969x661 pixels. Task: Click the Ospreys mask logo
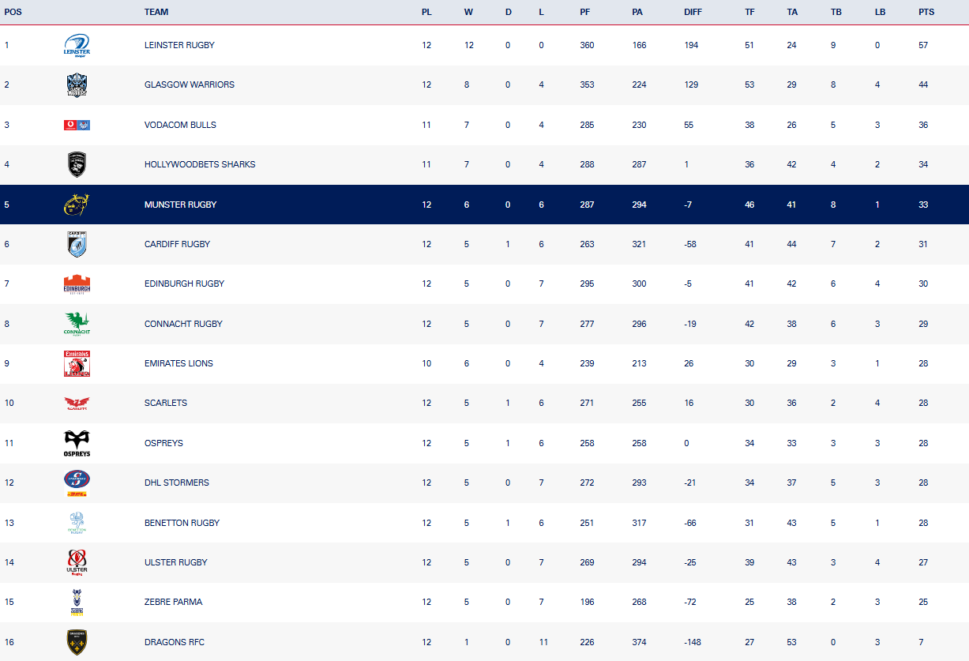77,442
